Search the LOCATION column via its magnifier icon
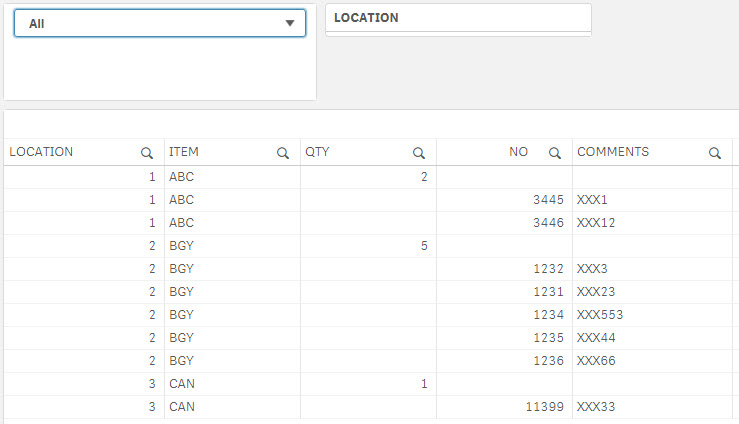Screen dimensions: 739x424 pyautogui.click(x=147, y=153)
